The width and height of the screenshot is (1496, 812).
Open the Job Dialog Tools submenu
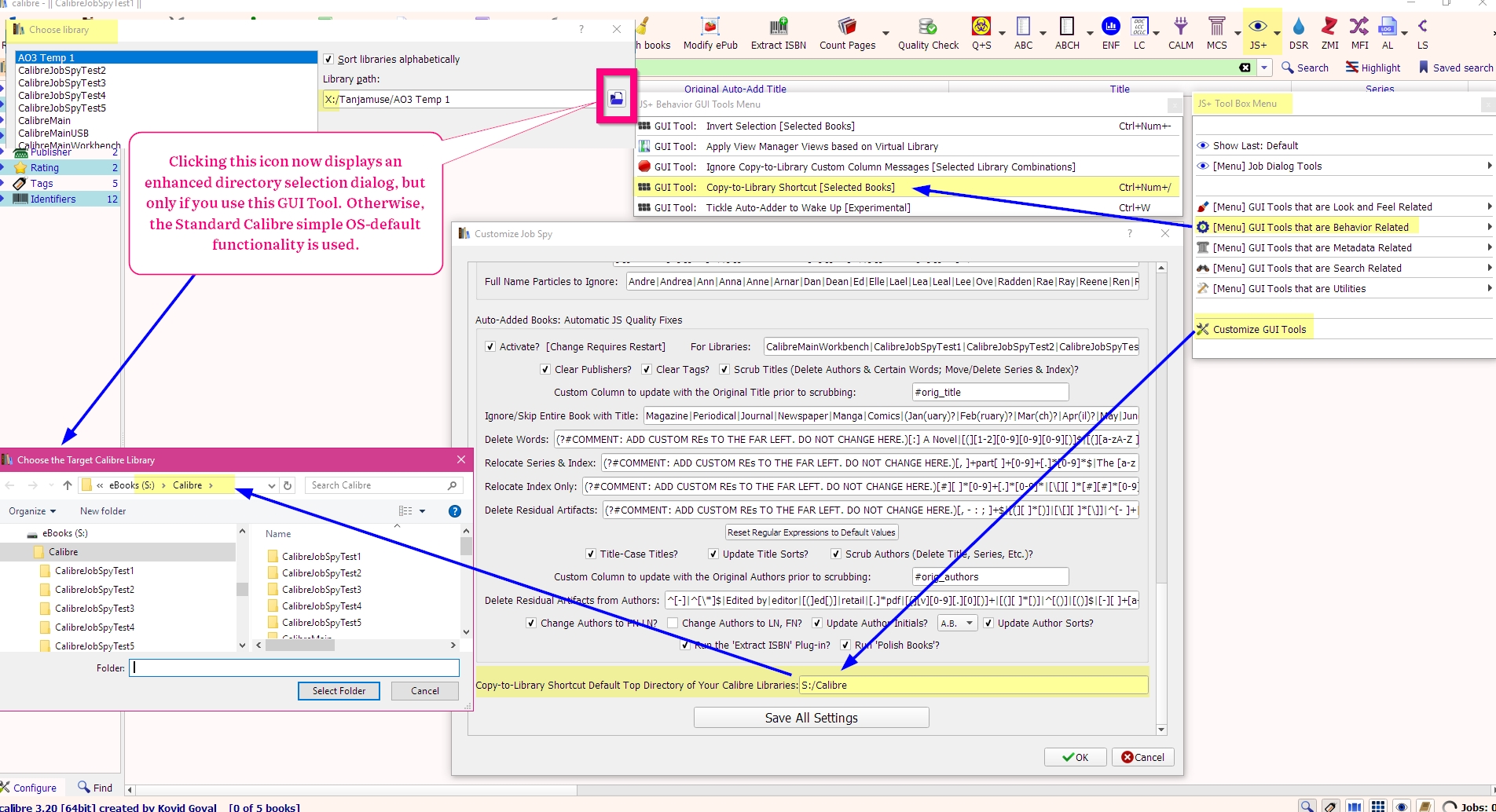[1344, 166]
